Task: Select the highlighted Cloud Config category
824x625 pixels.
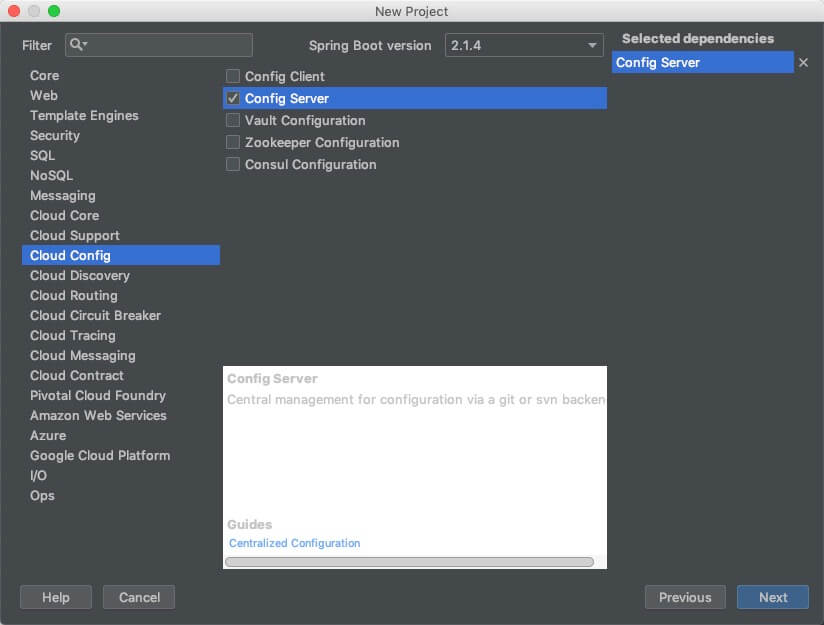Action: [121, 255]
